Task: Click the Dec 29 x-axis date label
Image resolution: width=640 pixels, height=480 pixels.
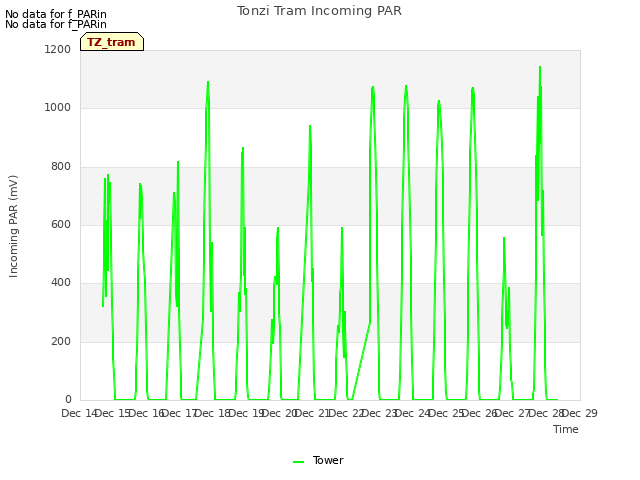Action: point(580,413)
